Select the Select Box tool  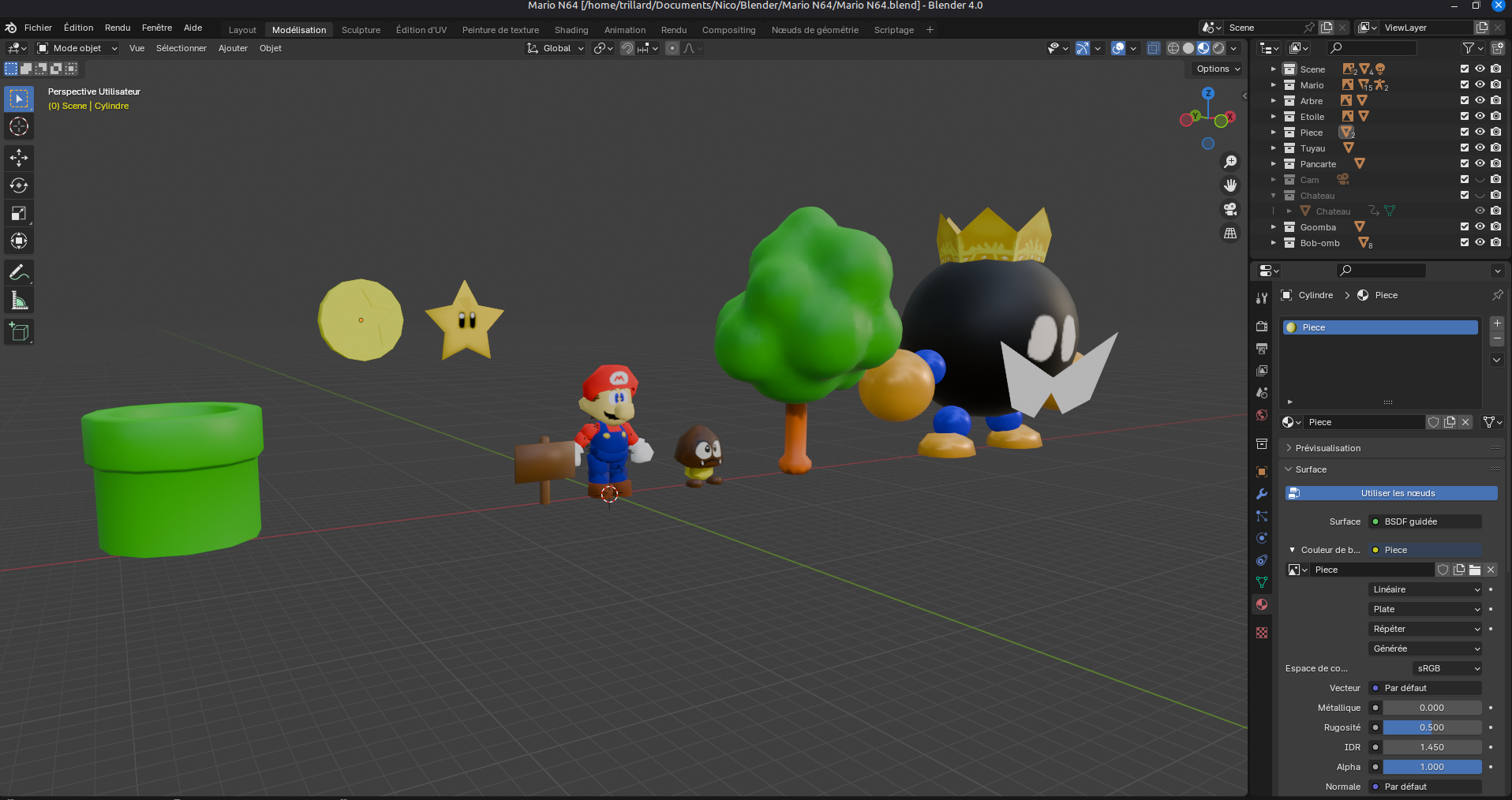pyautogui.click(x=19, y=99)
